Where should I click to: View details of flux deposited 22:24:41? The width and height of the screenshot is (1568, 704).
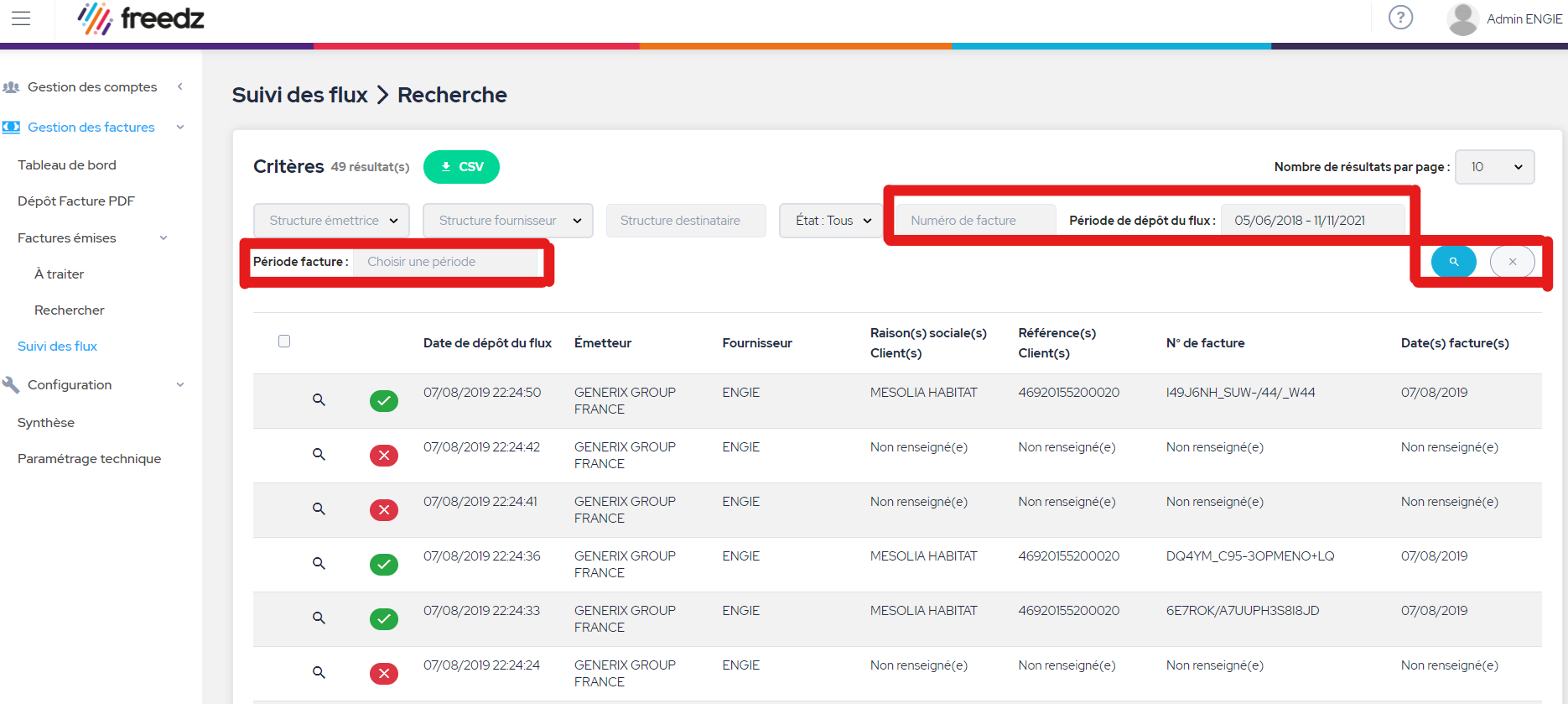[x=319, y=509]
